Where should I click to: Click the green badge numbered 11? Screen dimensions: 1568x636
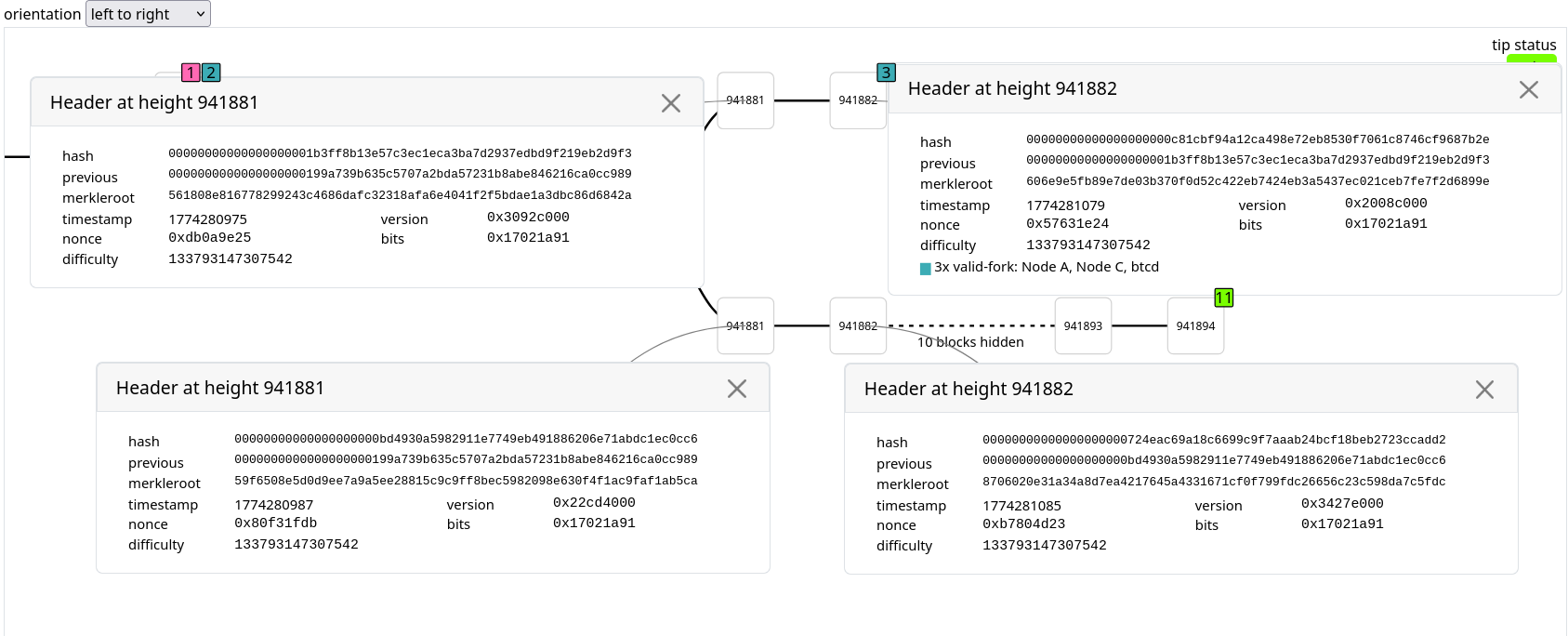click(x=1223, y=298)
